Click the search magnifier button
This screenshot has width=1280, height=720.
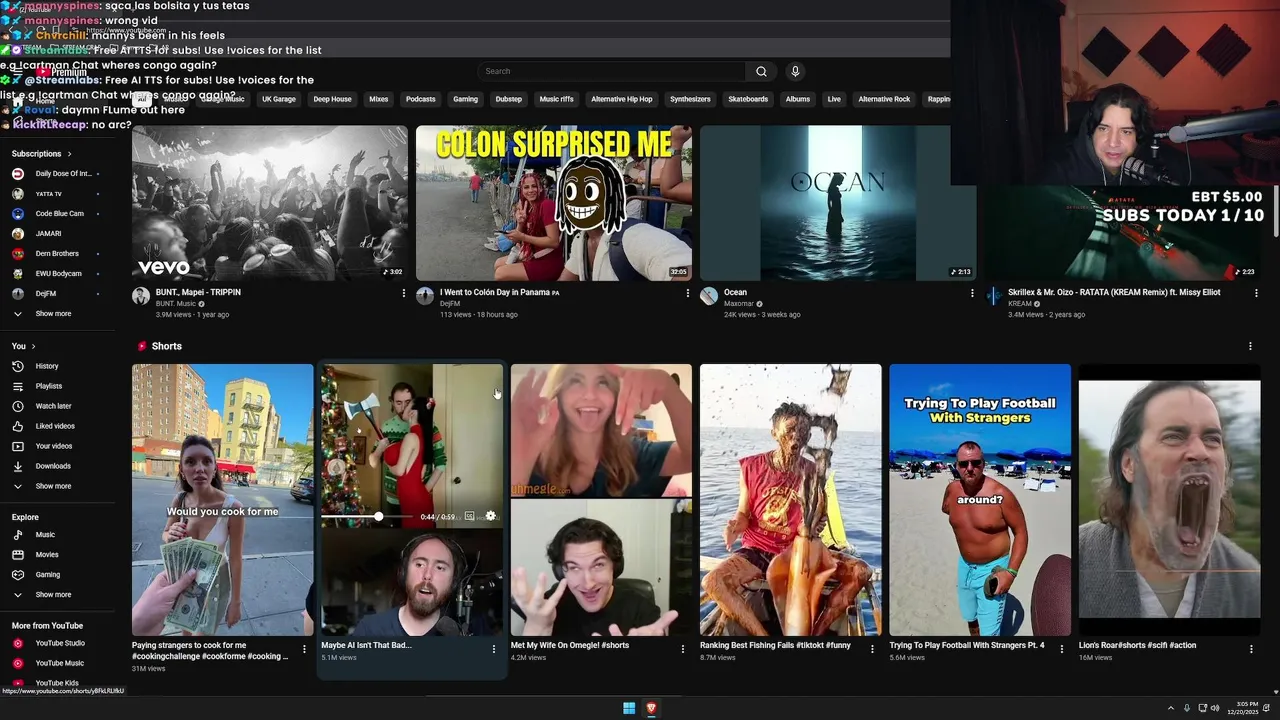(x=761, y=71)
